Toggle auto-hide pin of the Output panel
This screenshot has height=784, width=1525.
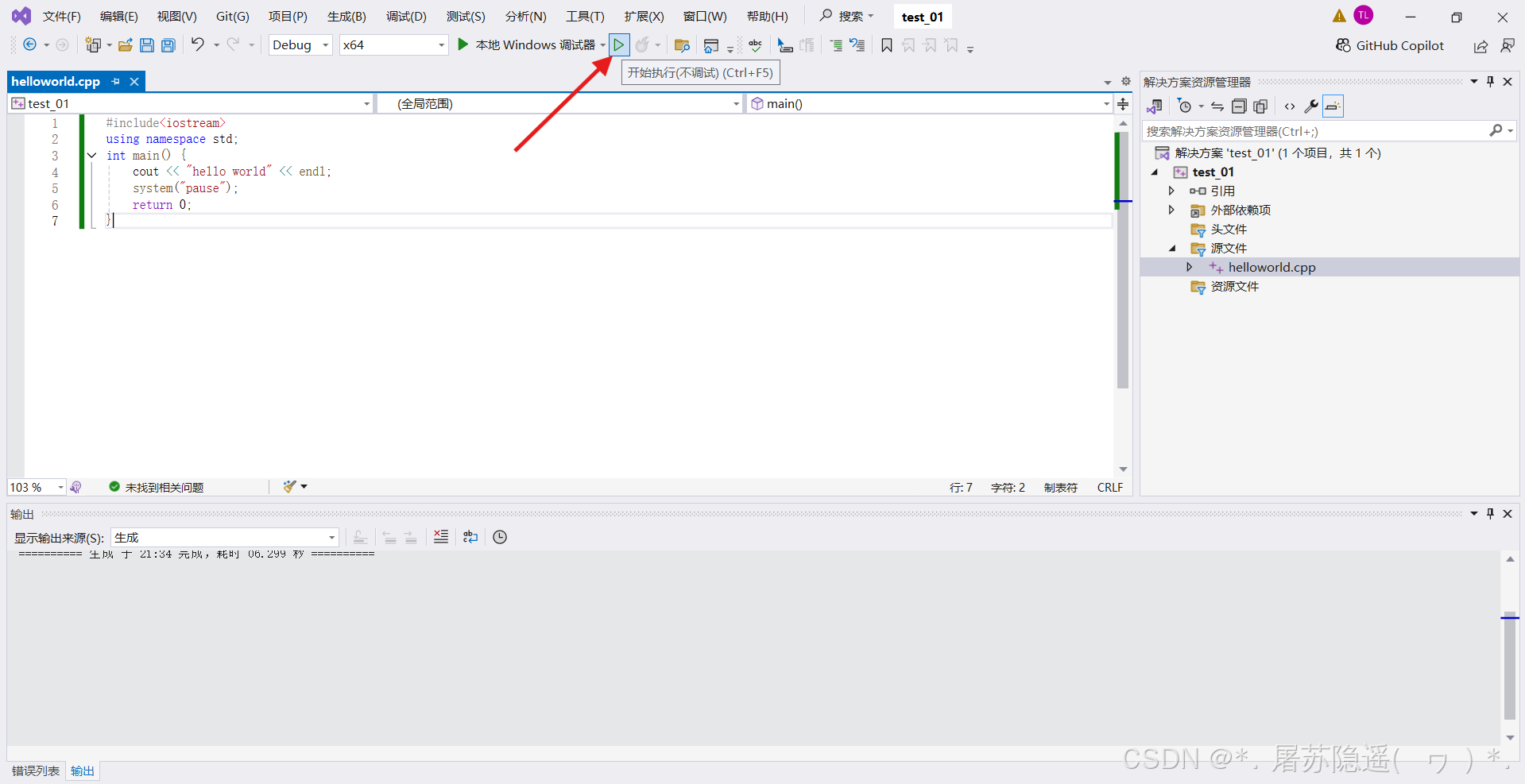(1490, 513)
